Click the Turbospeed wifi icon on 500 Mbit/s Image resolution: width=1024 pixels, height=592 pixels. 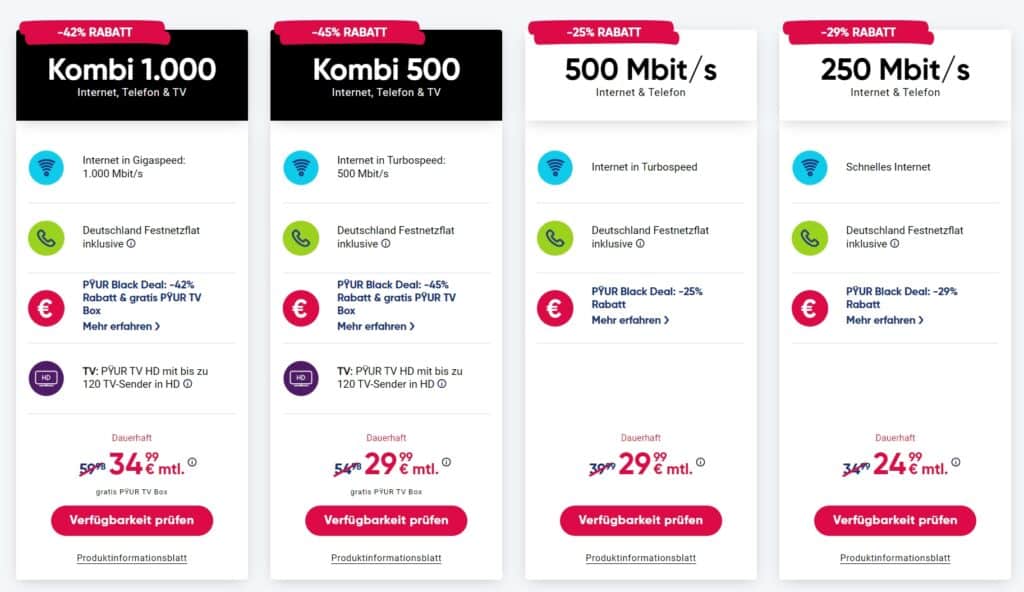pyautogui.click(x=556, y=167)
